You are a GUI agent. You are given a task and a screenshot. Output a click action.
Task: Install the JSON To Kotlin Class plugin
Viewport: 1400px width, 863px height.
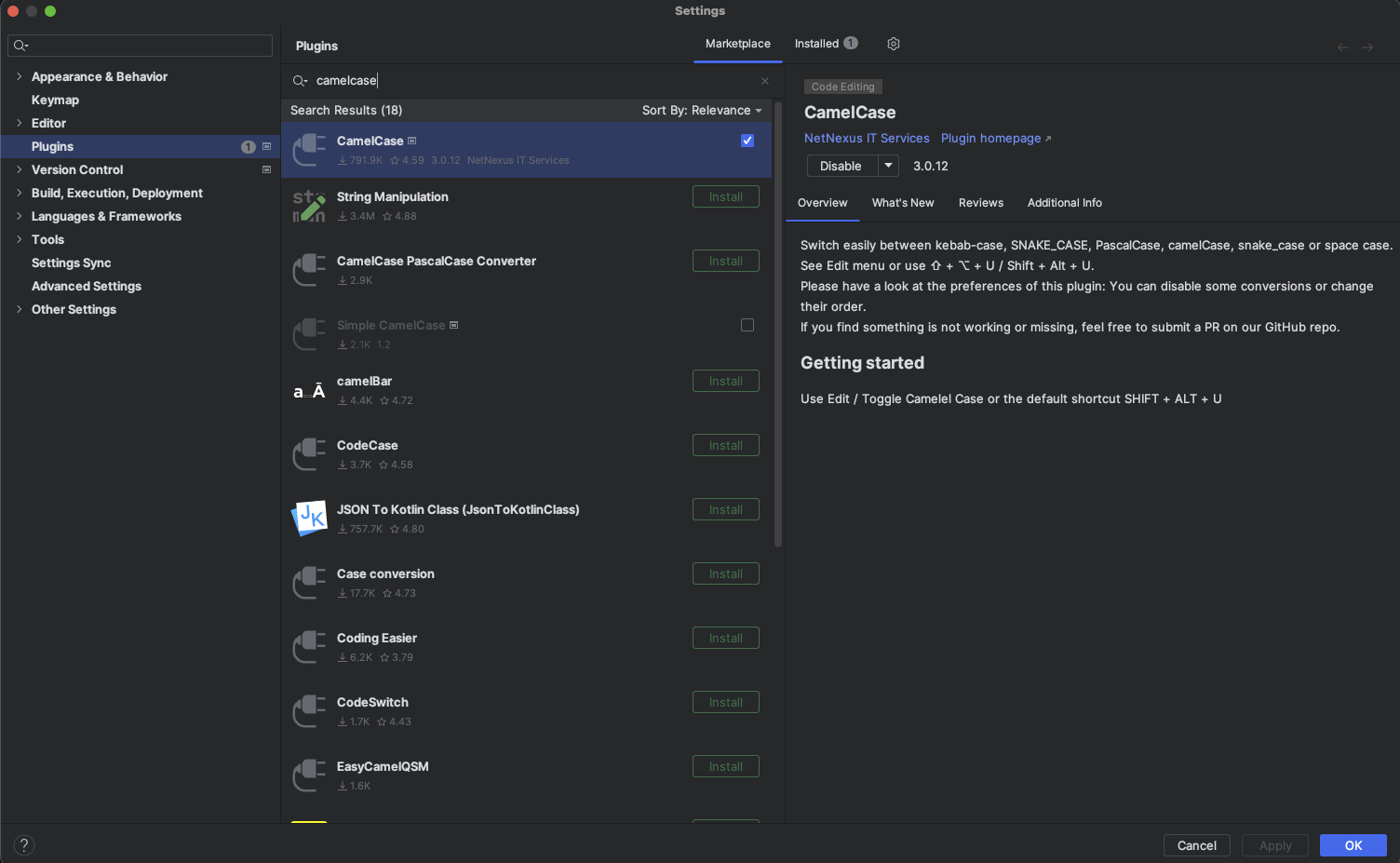[x=726, y=509]
